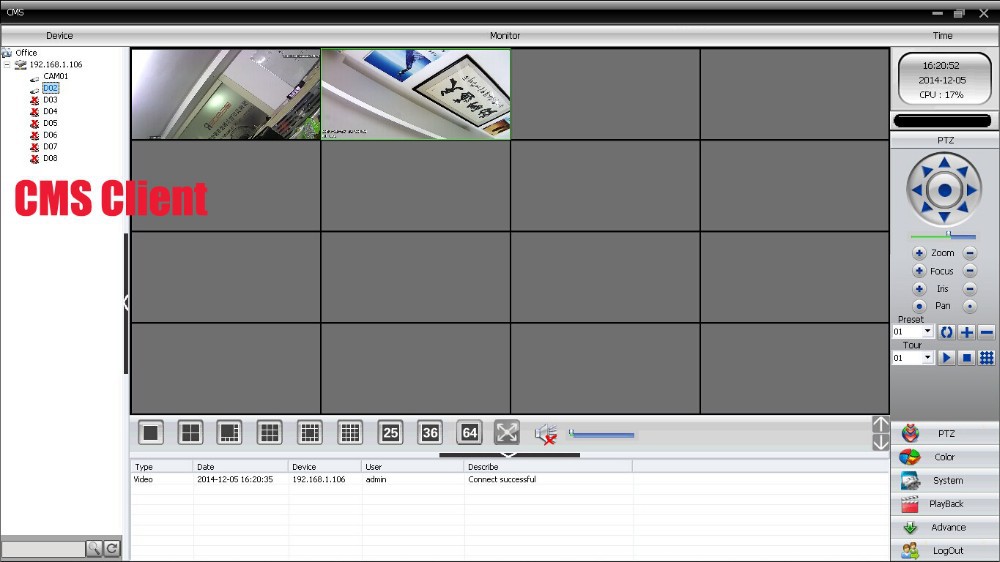Viewport: 1000px width, 562px height.
Task: Switch to nine-view layout
Action: click(x=270, y=433)
